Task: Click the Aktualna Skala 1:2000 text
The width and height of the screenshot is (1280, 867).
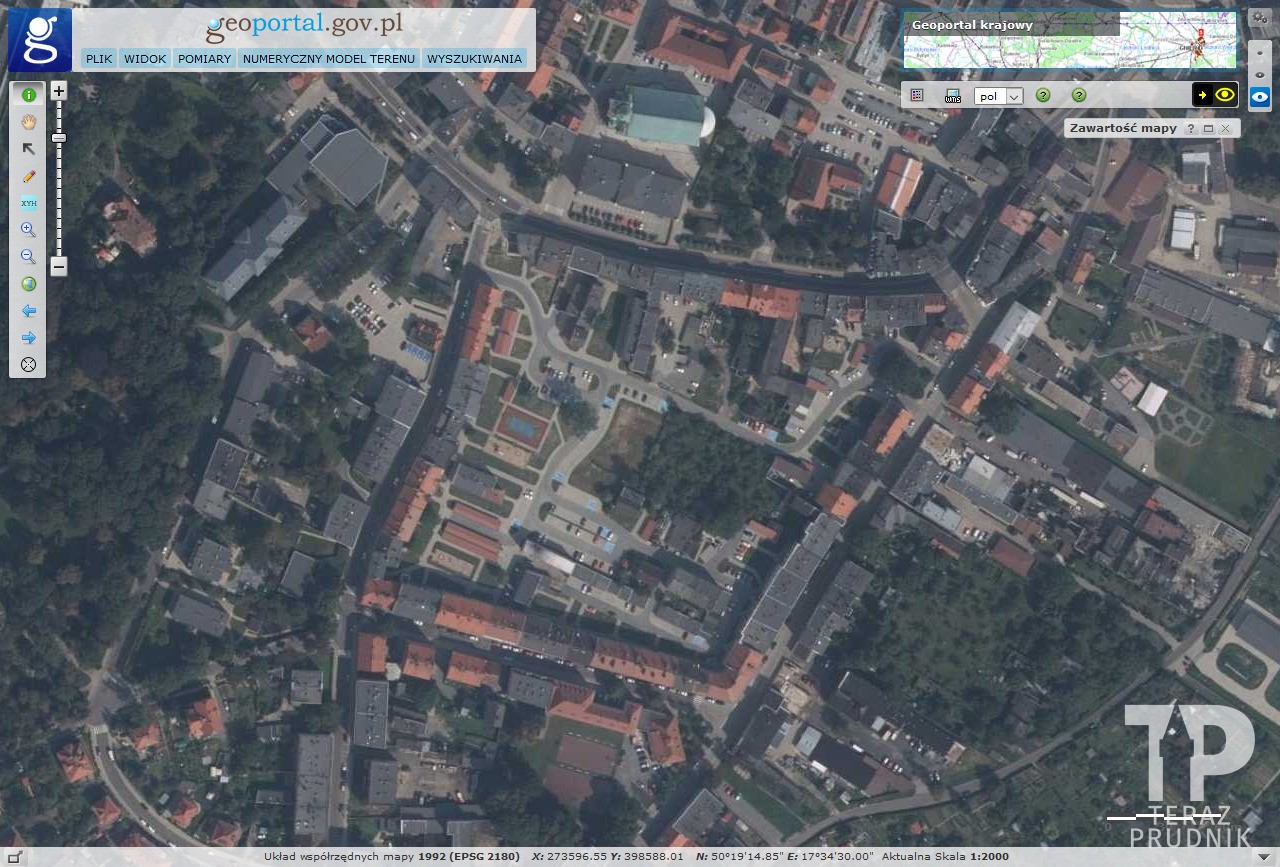Action: [945, 857]
